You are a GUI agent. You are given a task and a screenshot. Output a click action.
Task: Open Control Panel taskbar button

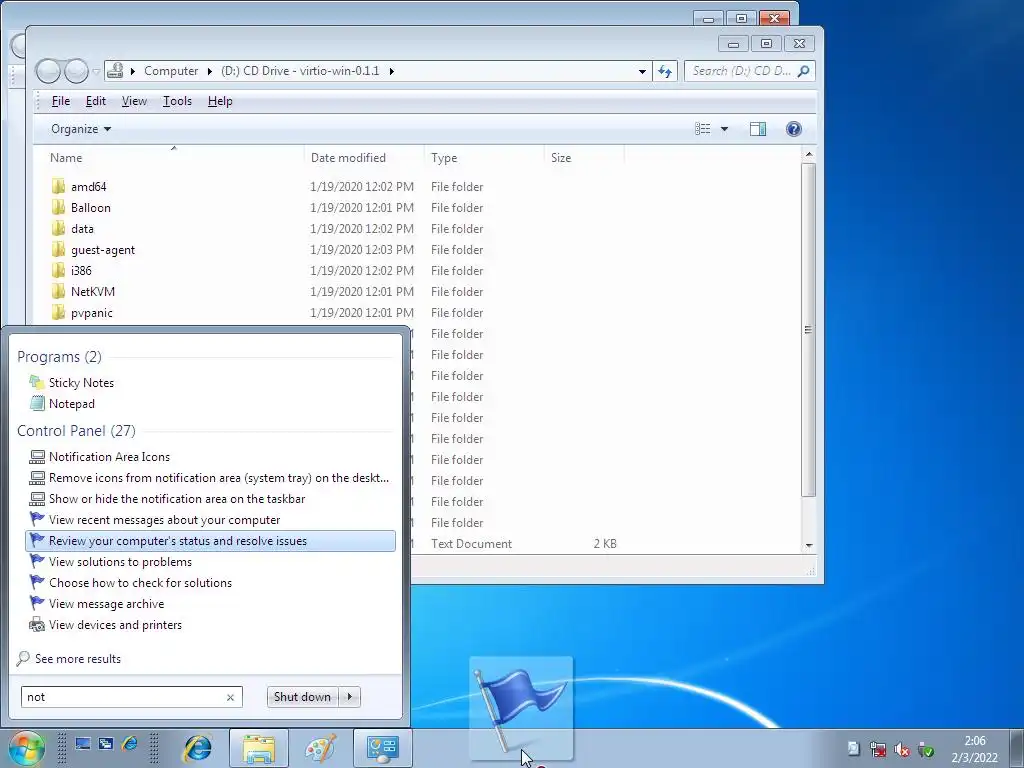tap(383, 748)
